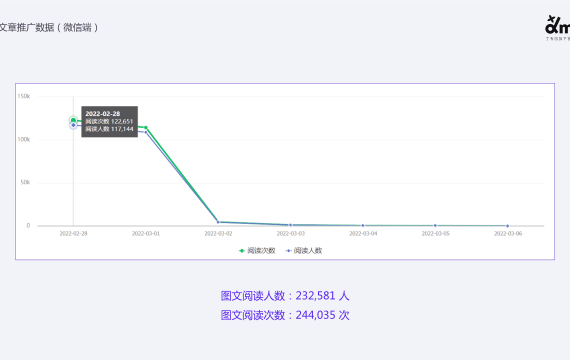
Task: Click the 图文阅读次数 244,035 text
Action: (x=285, y=315)
